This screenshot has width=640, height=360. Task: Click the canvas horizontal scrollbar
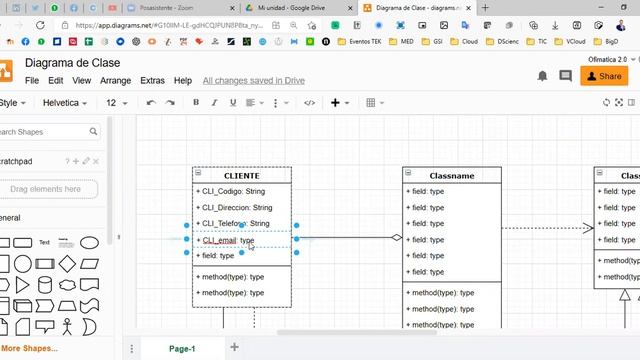(356, 333)
